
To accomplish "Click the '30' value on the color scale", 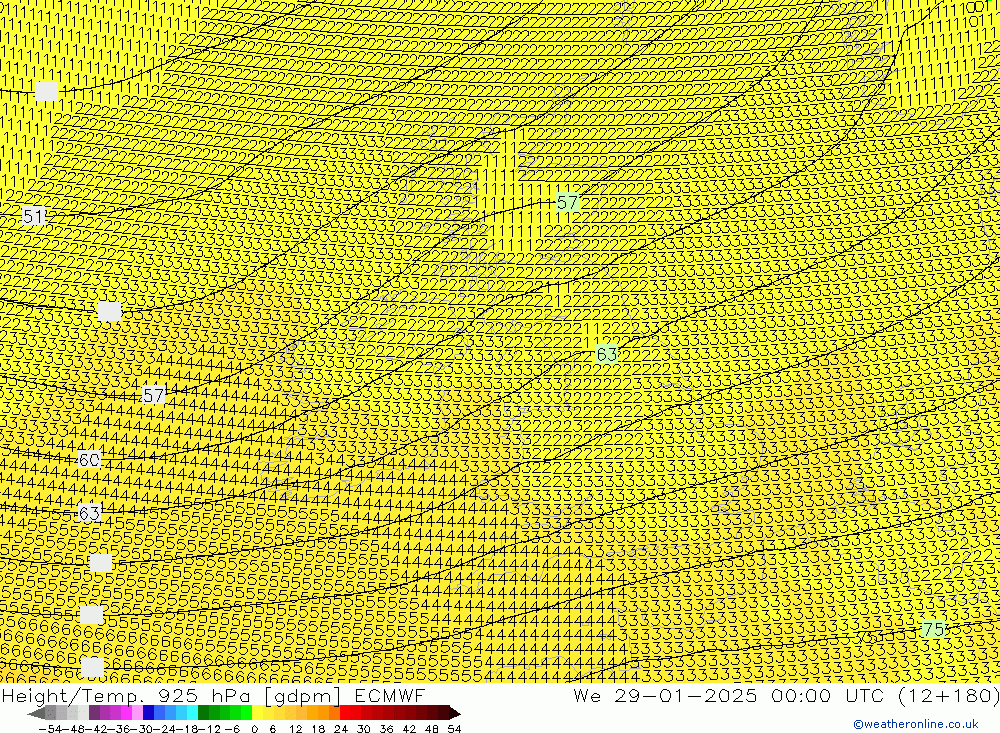I will [x=364, y=729].
